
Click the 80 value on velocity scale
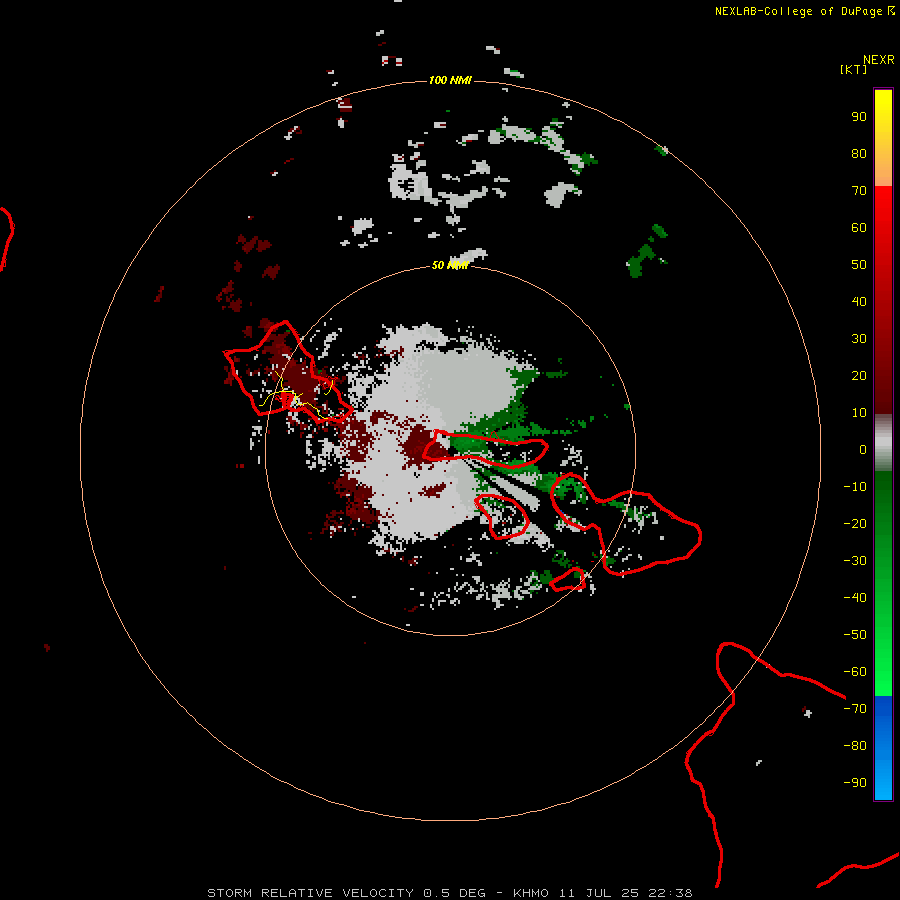coord(859,154)
